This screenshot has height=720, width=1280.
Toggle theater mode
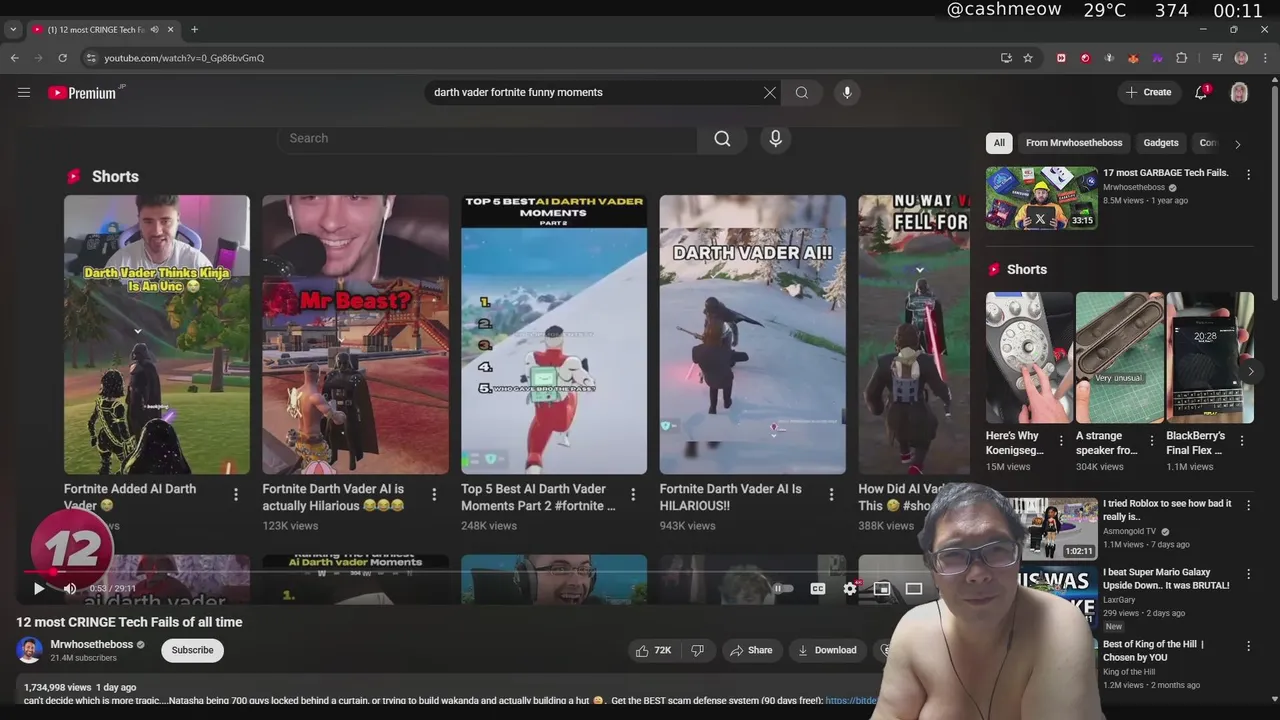coord(914,589)
